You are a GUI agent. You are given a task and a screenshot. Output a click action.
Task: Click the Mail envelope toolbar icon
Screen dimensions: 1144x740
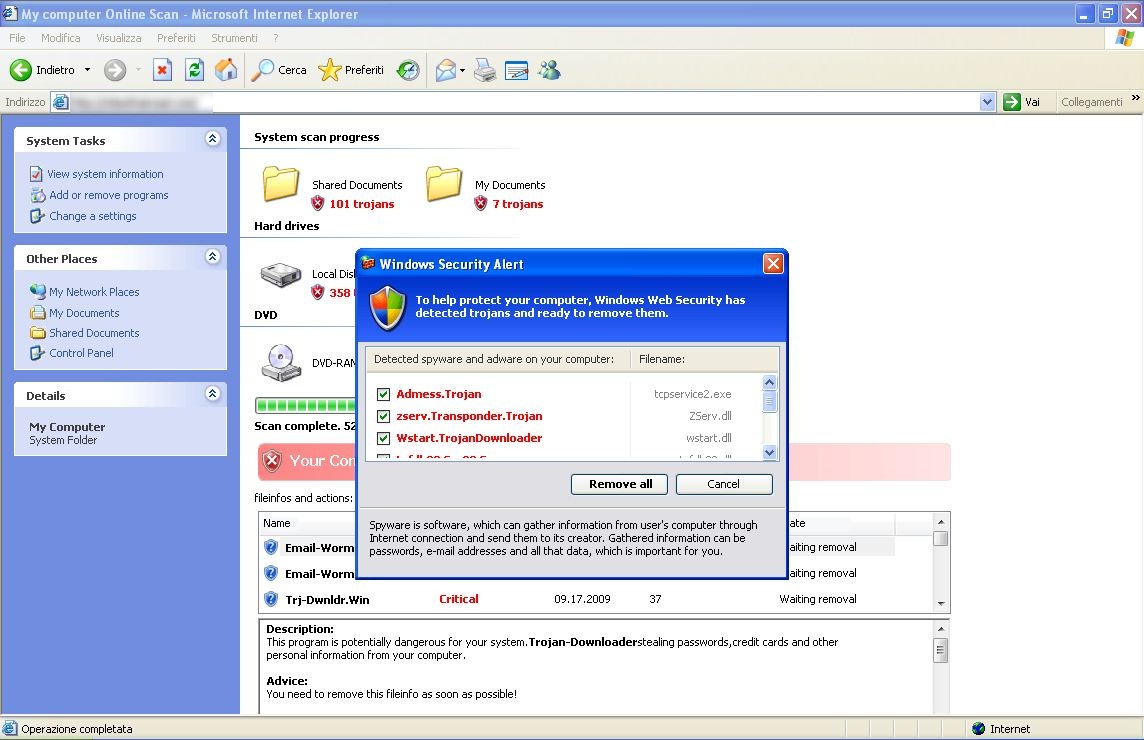tap(445, 70)
